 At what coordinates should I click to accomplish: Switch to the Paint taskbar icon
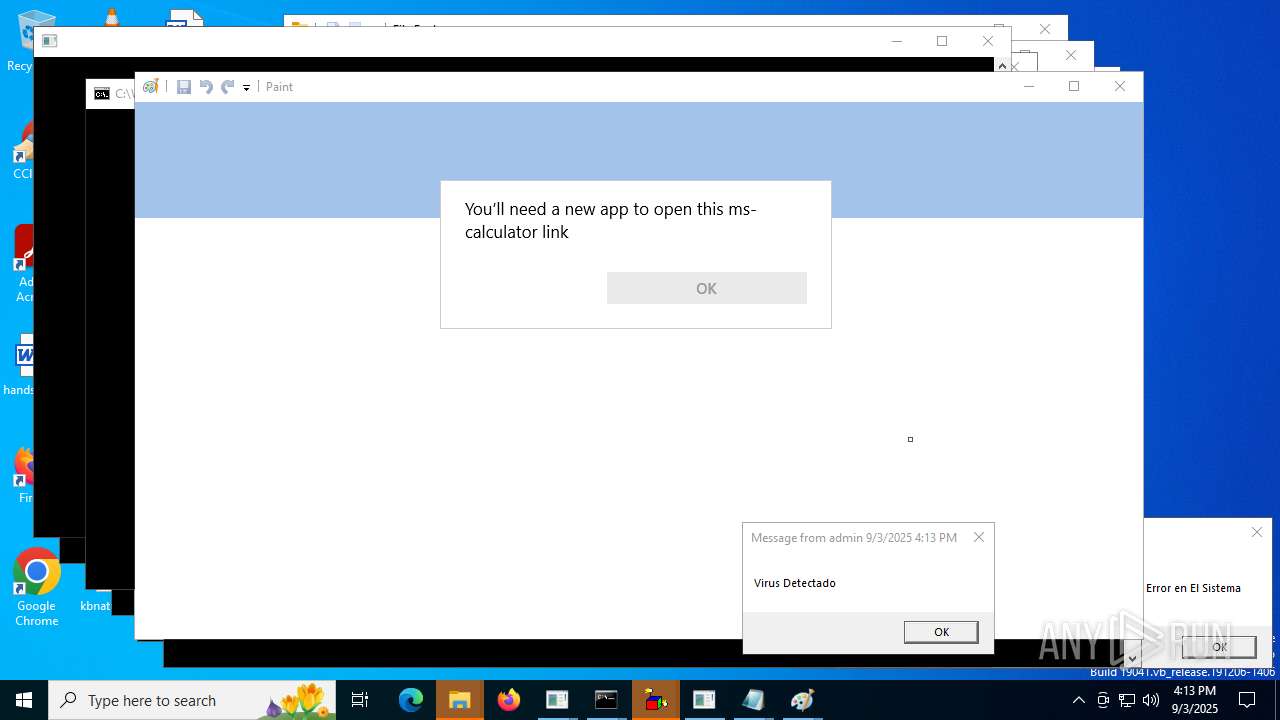pos(802,700)
